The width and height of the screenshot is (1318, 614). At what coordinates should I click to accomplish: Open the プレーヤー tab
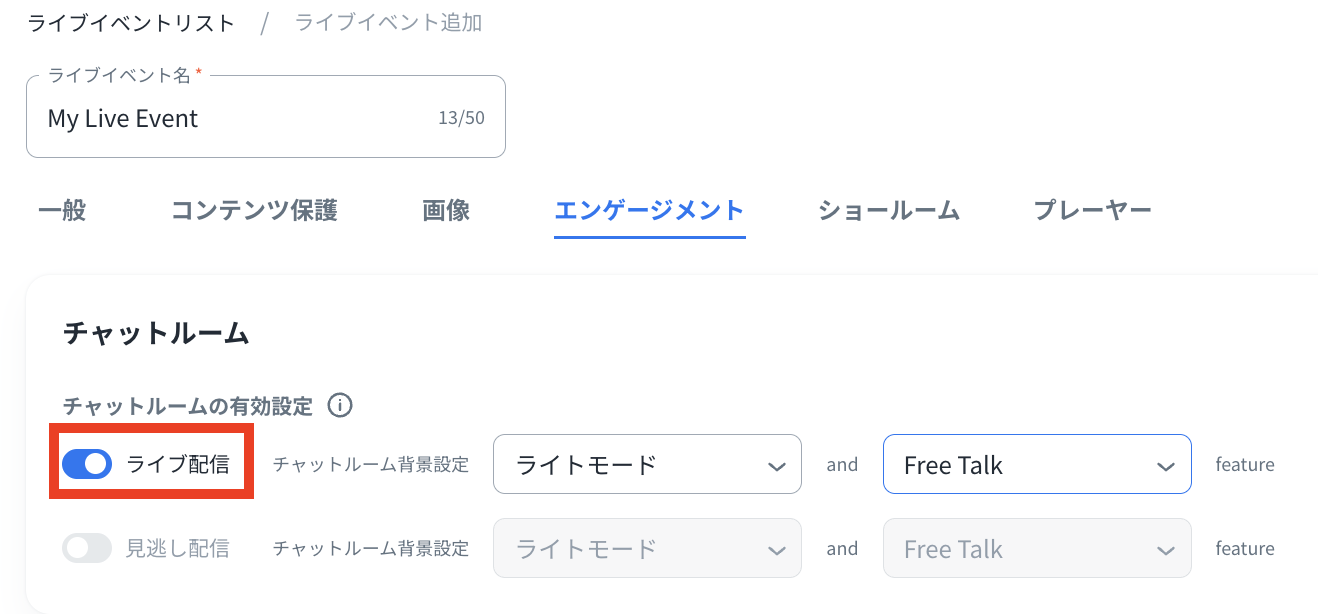pos(1092,210)
